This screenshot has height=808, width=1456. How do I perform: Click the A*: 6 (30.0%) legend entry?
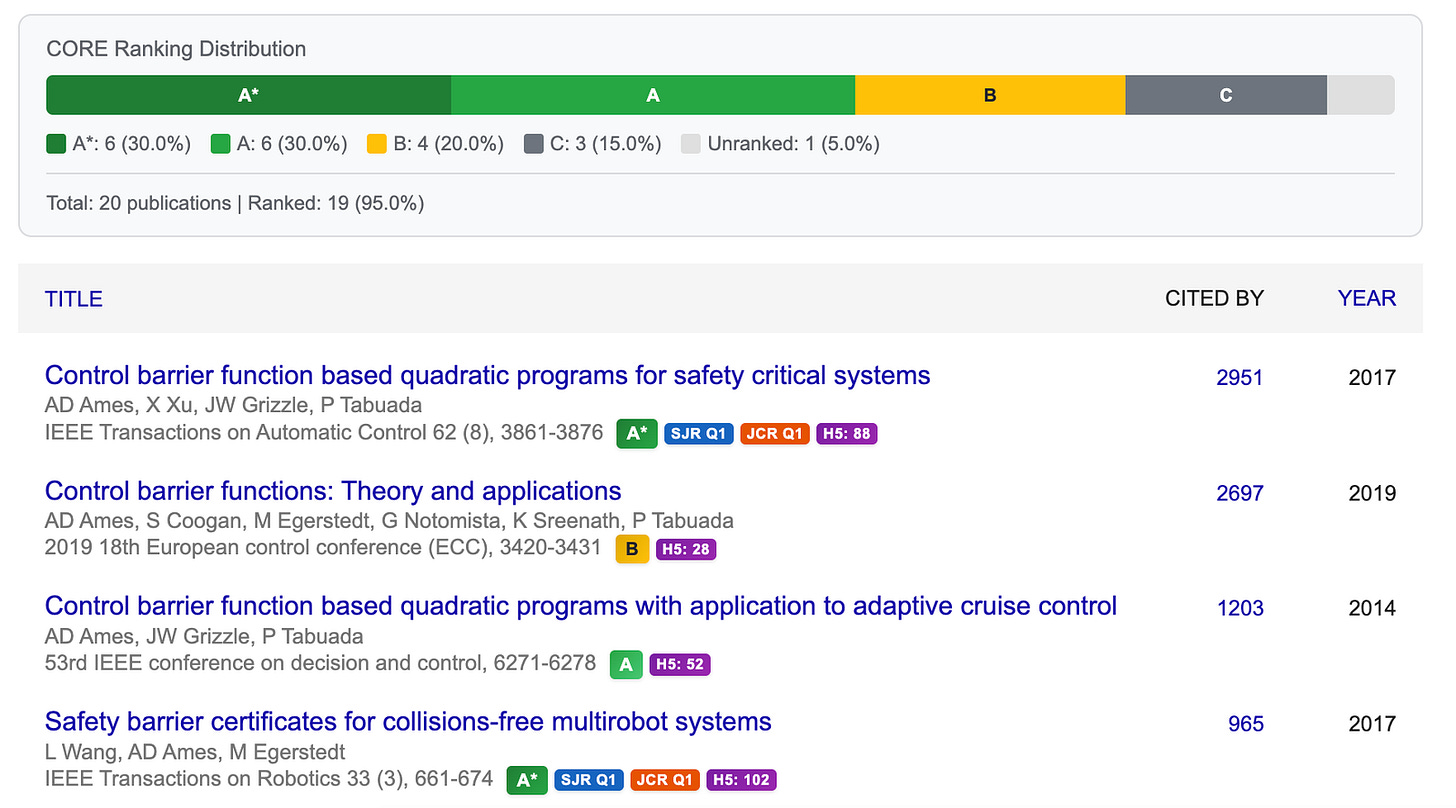(x=119, y=144)
